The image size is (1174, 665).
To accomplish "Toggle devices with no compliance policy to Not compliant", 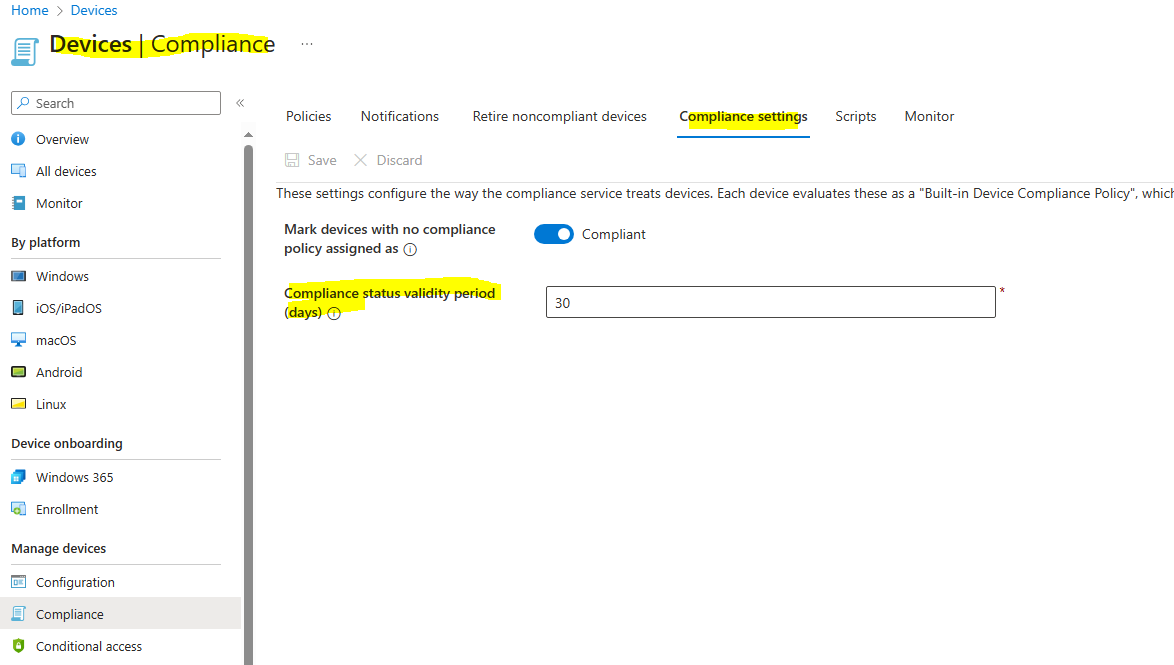I will [554, 233].
